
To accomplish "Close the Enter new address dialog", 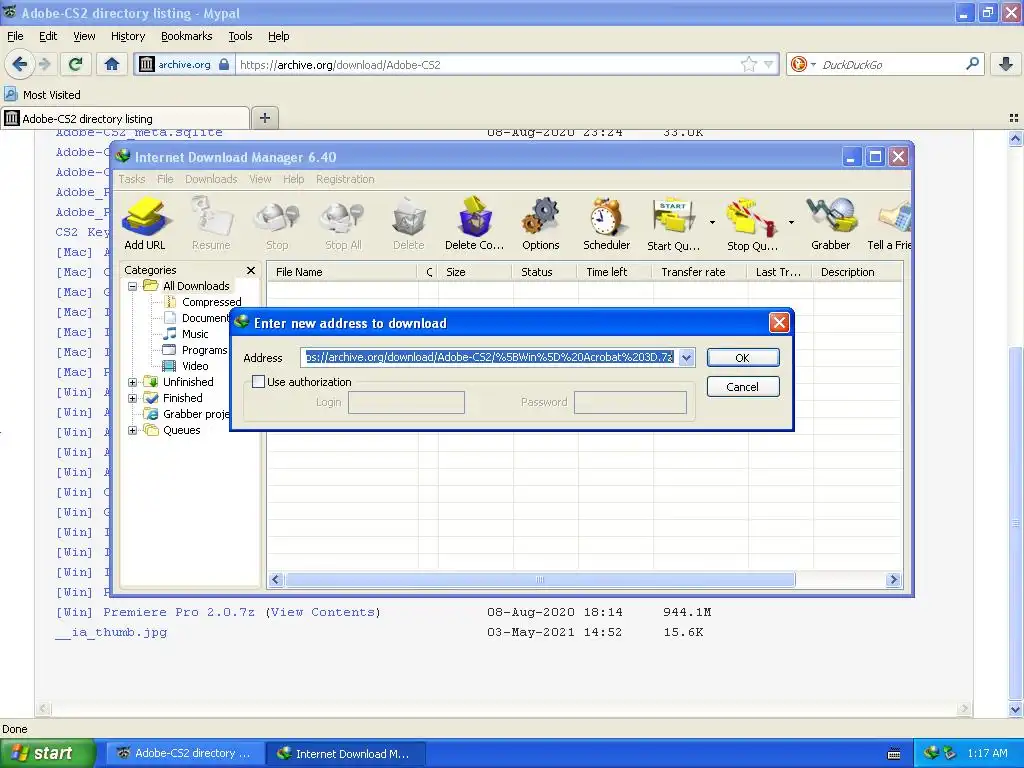I will 779,323.
